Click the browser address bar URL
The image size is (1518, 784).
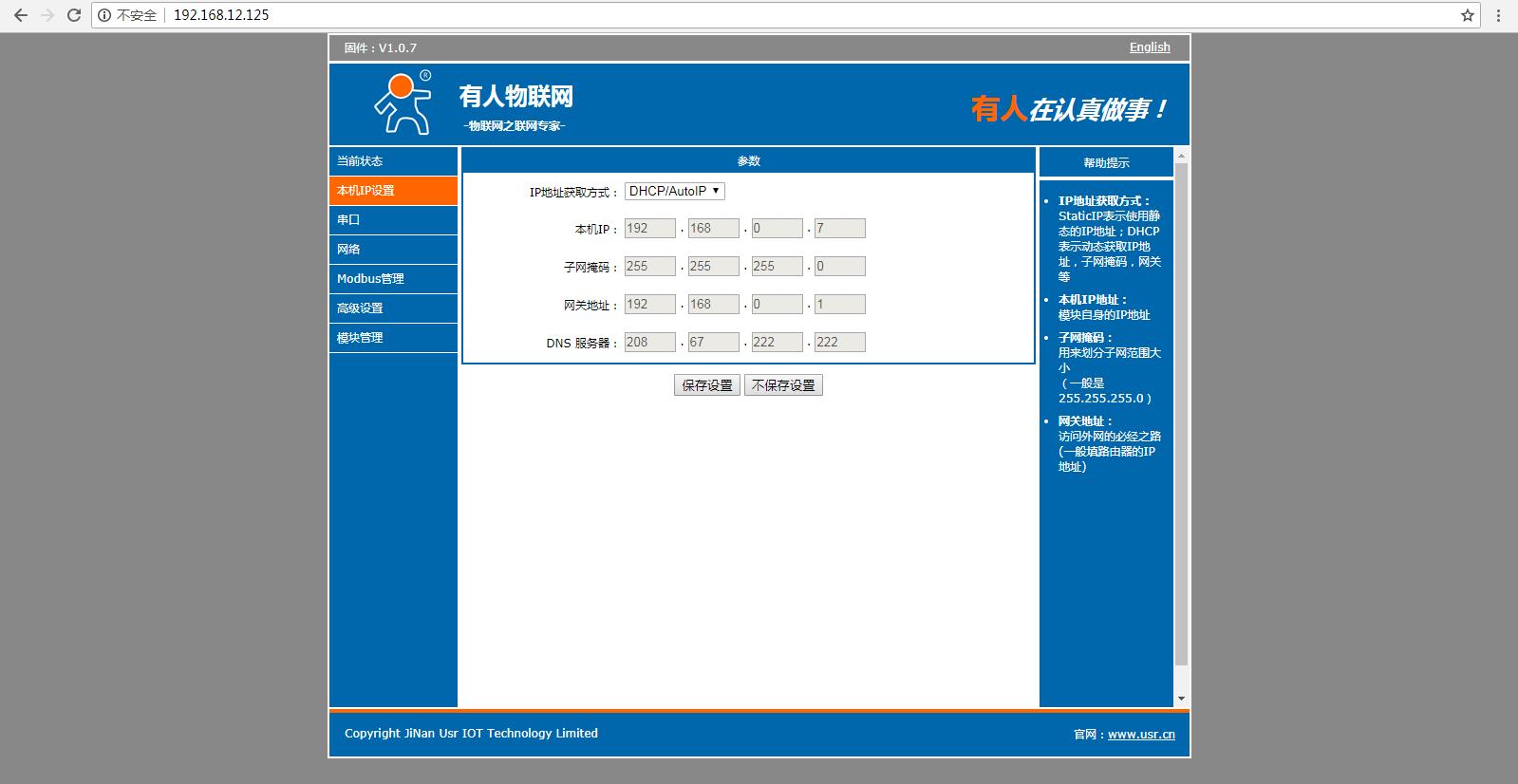point(221,15)
